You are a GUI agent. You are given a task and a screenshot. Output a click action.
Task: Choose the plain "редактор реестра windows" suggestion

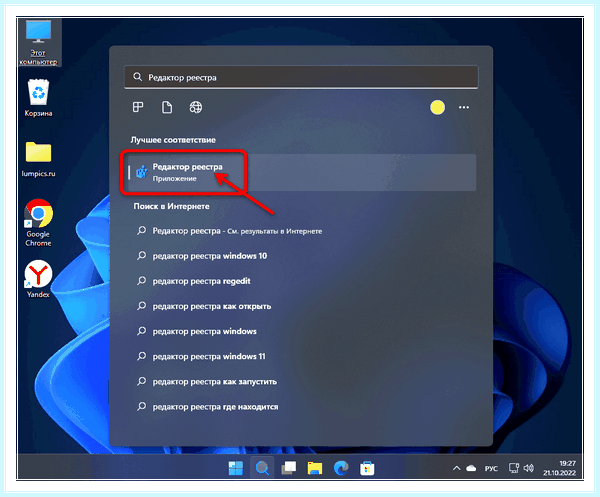click(204, 331)
